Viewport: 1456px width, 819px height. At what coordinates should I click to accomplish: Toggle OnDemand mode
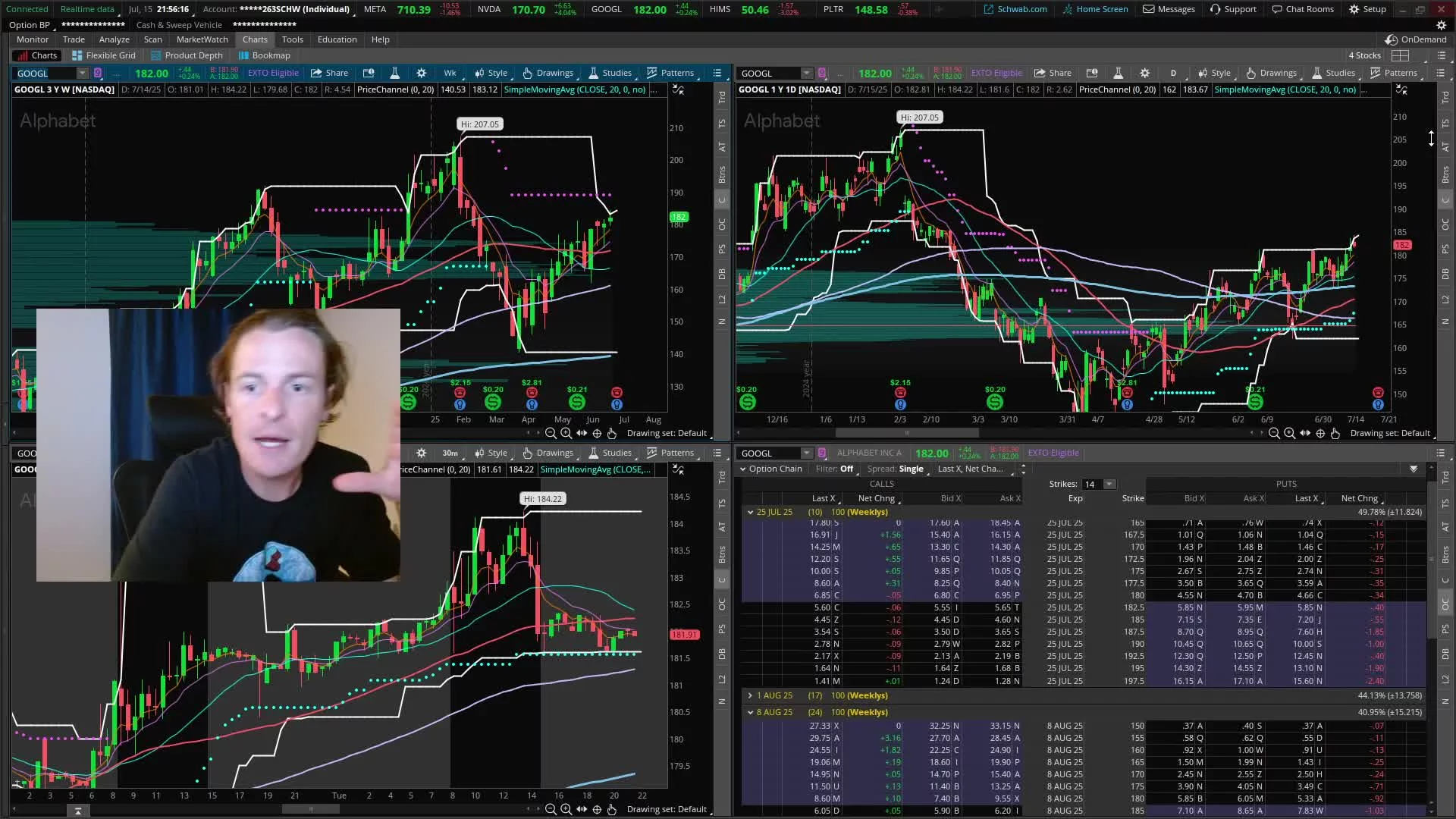[x=1416, y=39]
